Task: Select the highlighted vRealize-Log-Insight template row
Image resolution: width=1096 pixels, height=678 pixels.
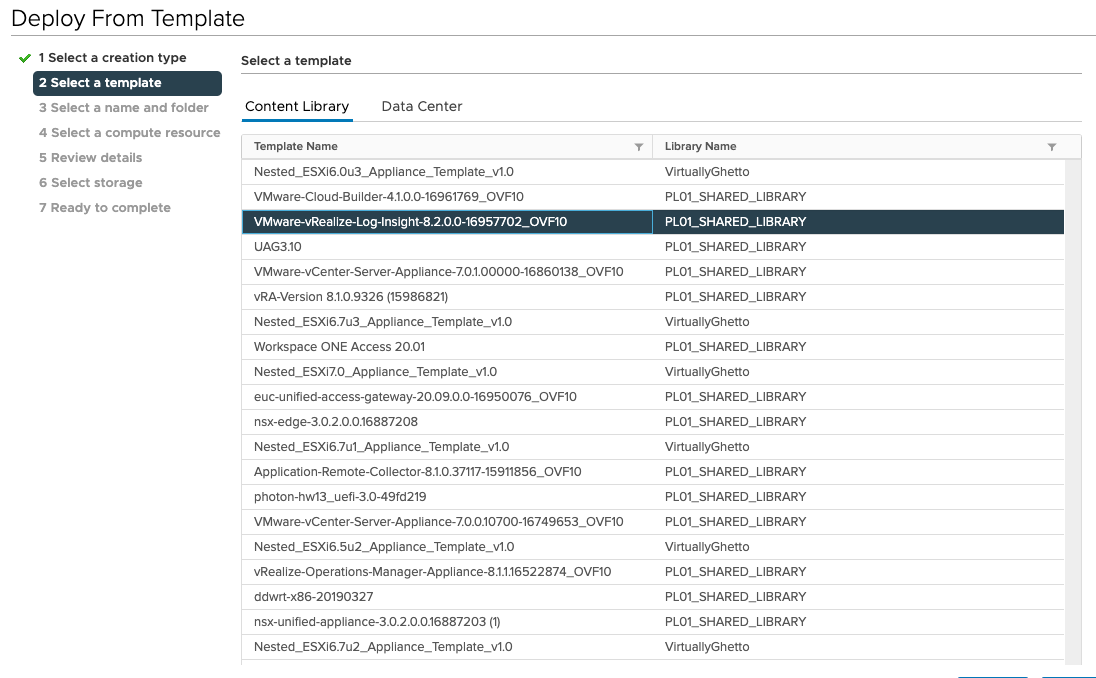Action: 410,222
